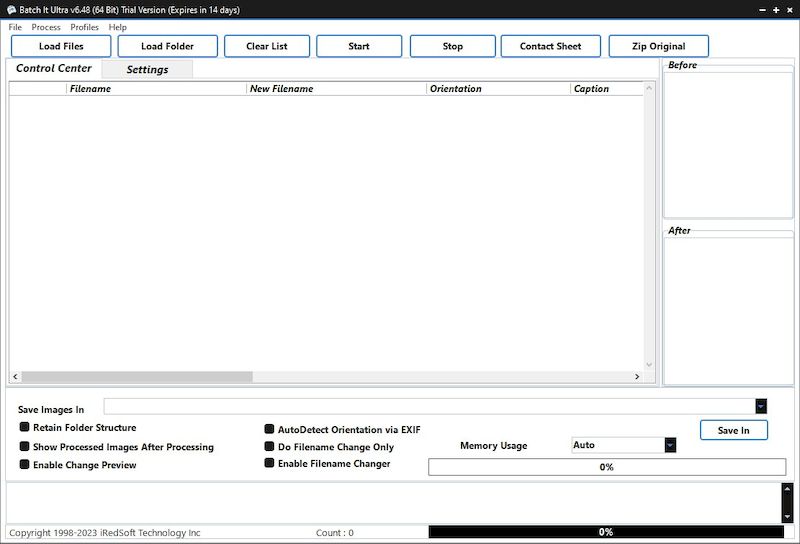The image size is (800, 544).
Task: Click the Batch It Ultra app icon in title bar
Action: [11, 10]
